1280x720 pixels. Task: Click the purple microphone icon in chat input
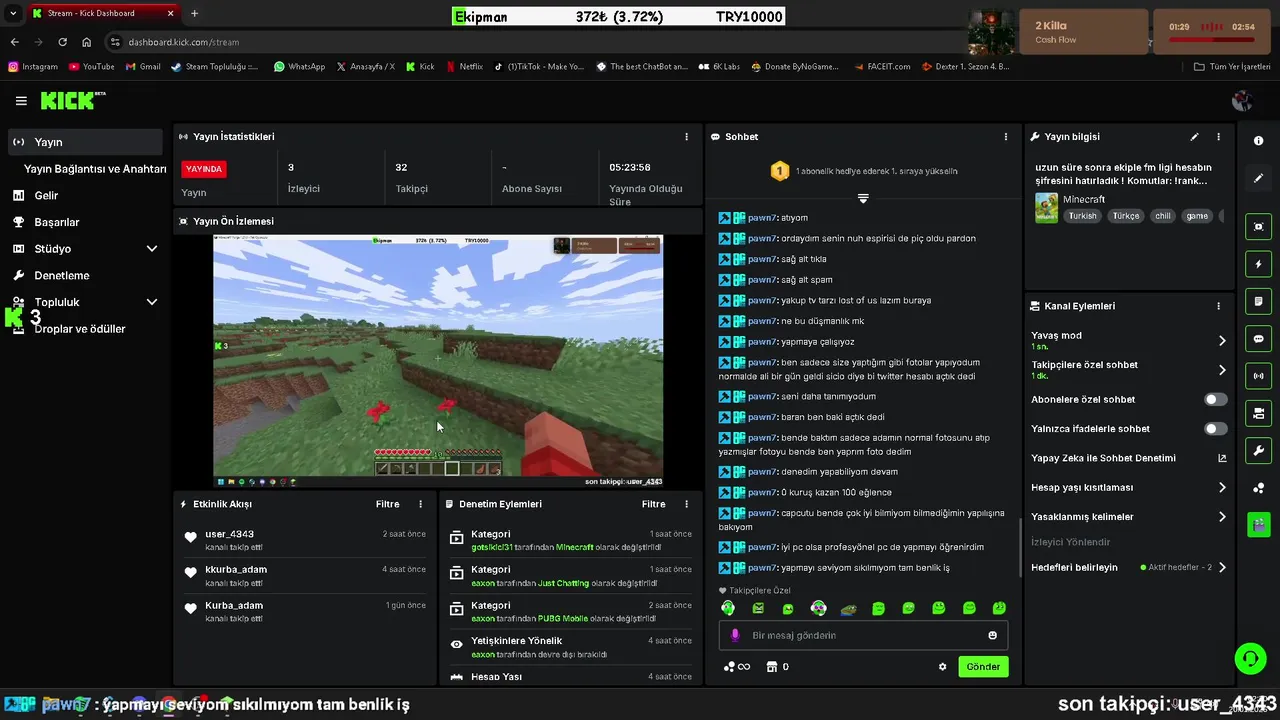coord(735,635)
